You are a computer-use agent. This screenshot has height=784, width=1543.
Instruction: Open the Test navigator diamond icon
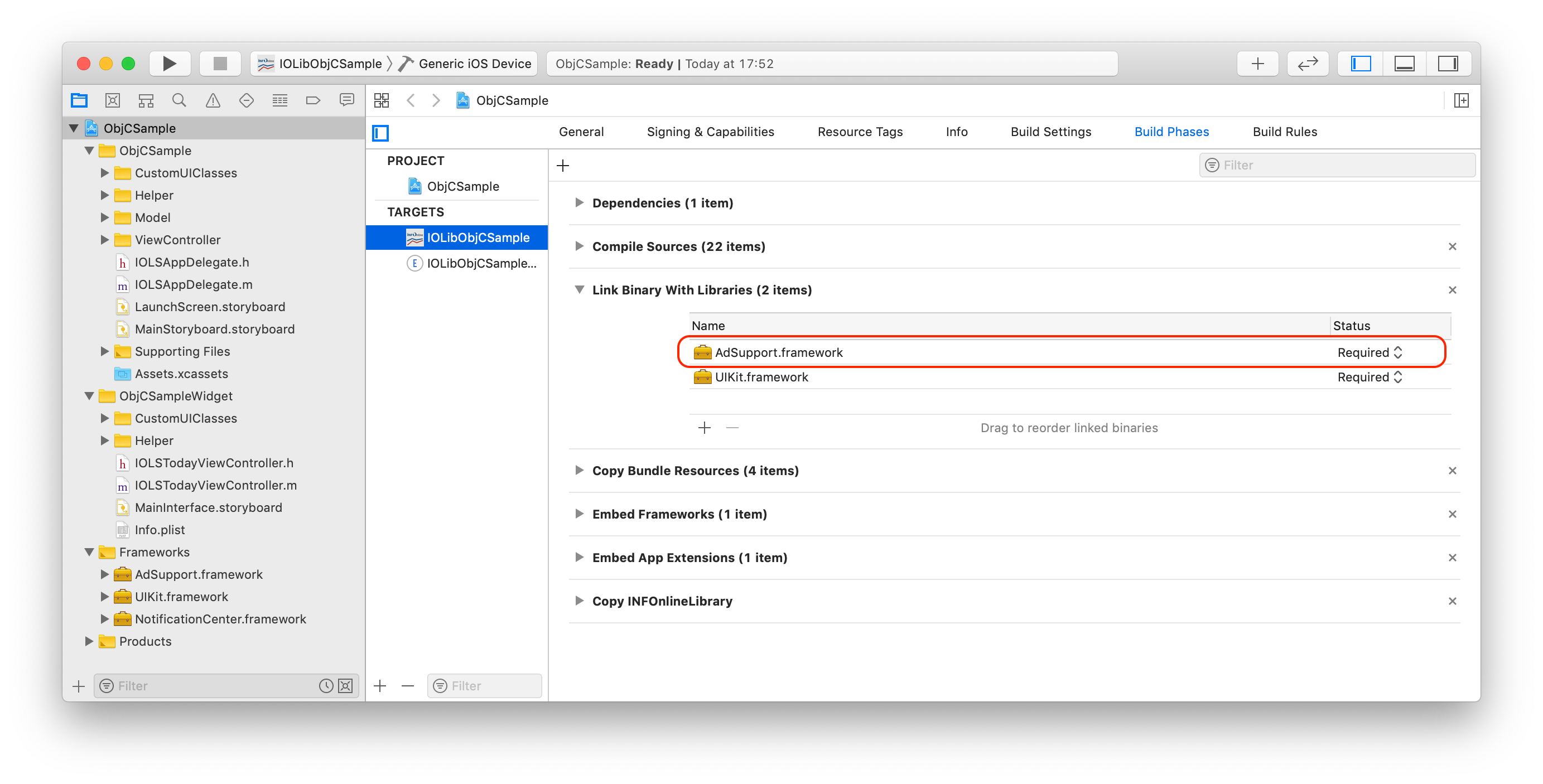click(246, 100)
